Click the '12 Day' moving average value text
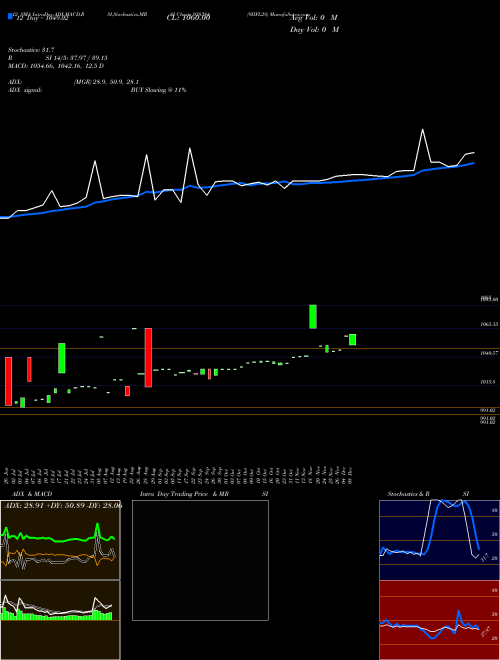The image size is (500, 660). click(42, 18)
